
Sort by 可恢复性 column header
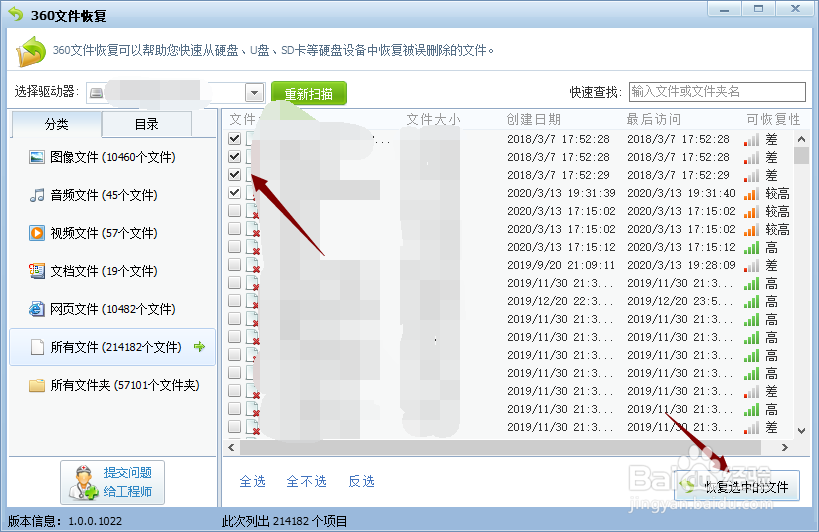click(773, 120)
